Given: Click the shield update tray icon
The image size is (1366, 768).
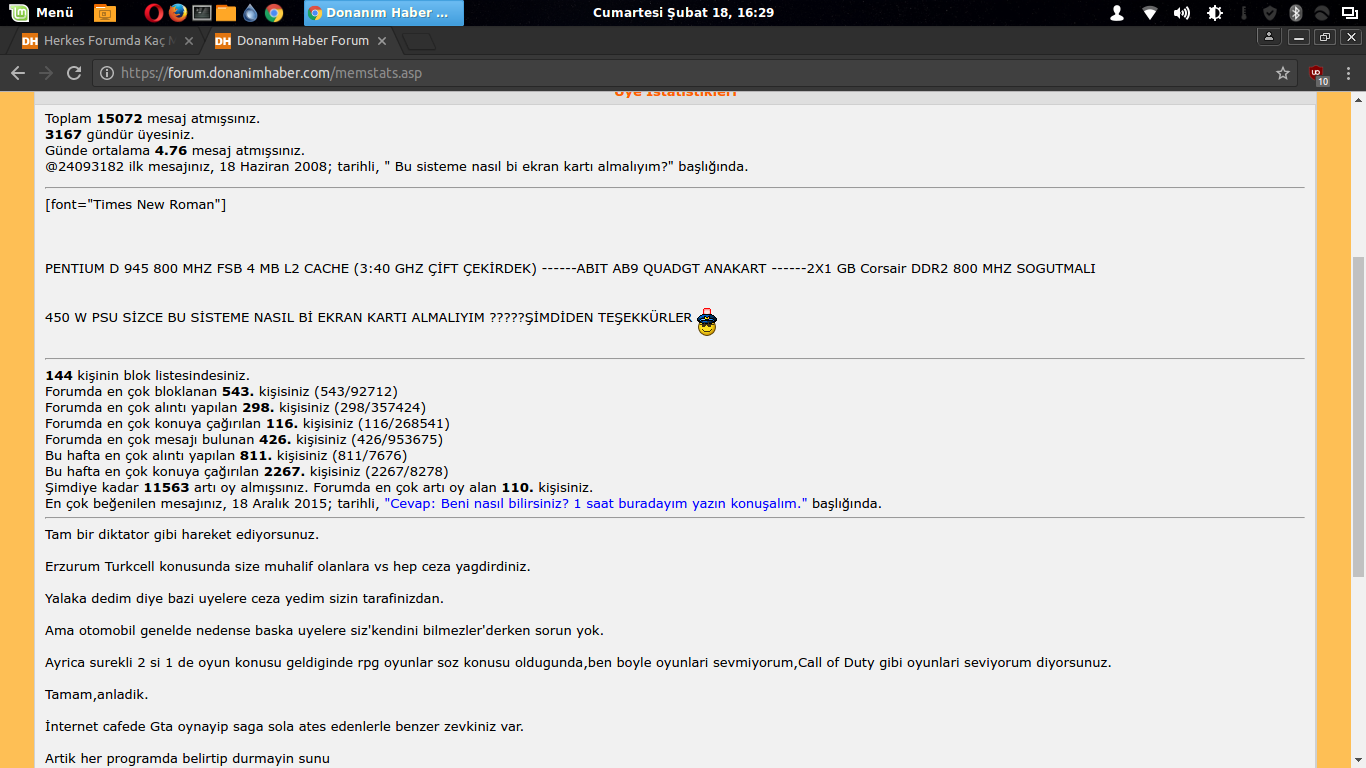Looking at the screenshot, I should (x=1269, y=13).
